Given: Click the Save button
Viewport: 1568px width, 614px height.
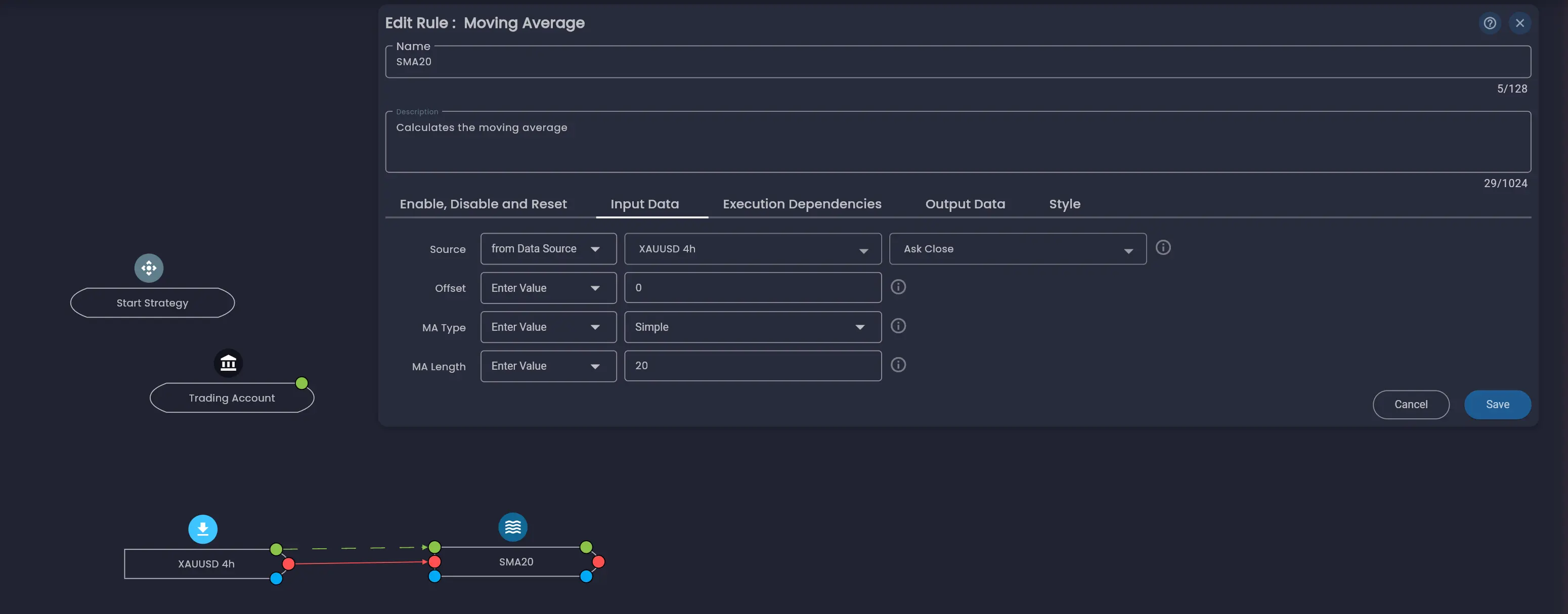Looking at the screenshot, I should [x=1497, y=405].
